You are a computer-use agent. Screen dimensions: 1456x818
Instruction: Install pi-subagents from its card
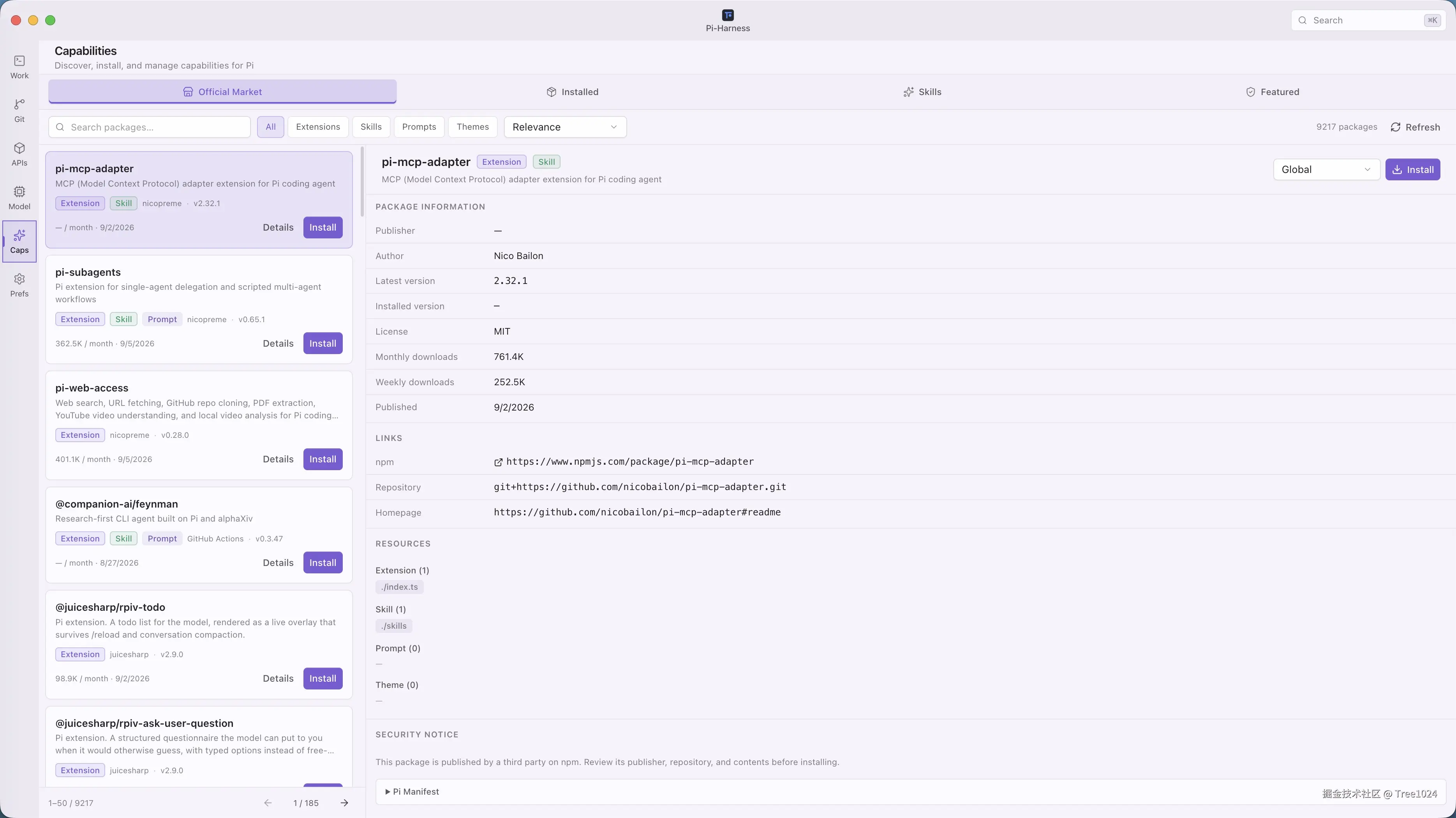tap(323, 343)
